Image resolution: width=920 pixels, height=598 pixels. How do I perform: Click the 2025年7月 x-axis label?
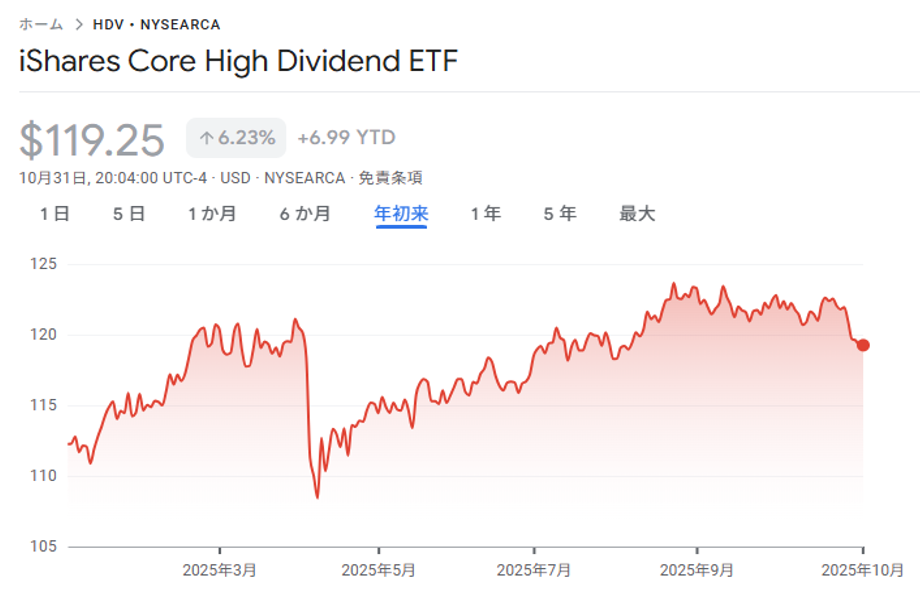pyautogui.click(x=534, y=570)
